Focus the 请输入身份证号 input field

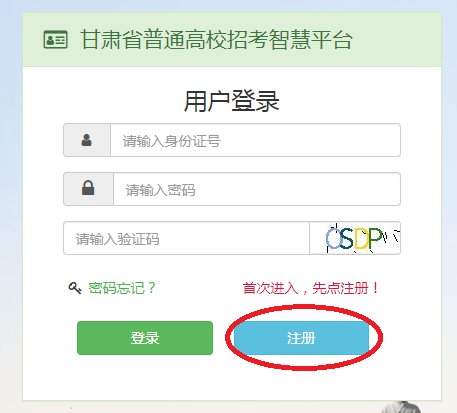(x=255, y=140)
